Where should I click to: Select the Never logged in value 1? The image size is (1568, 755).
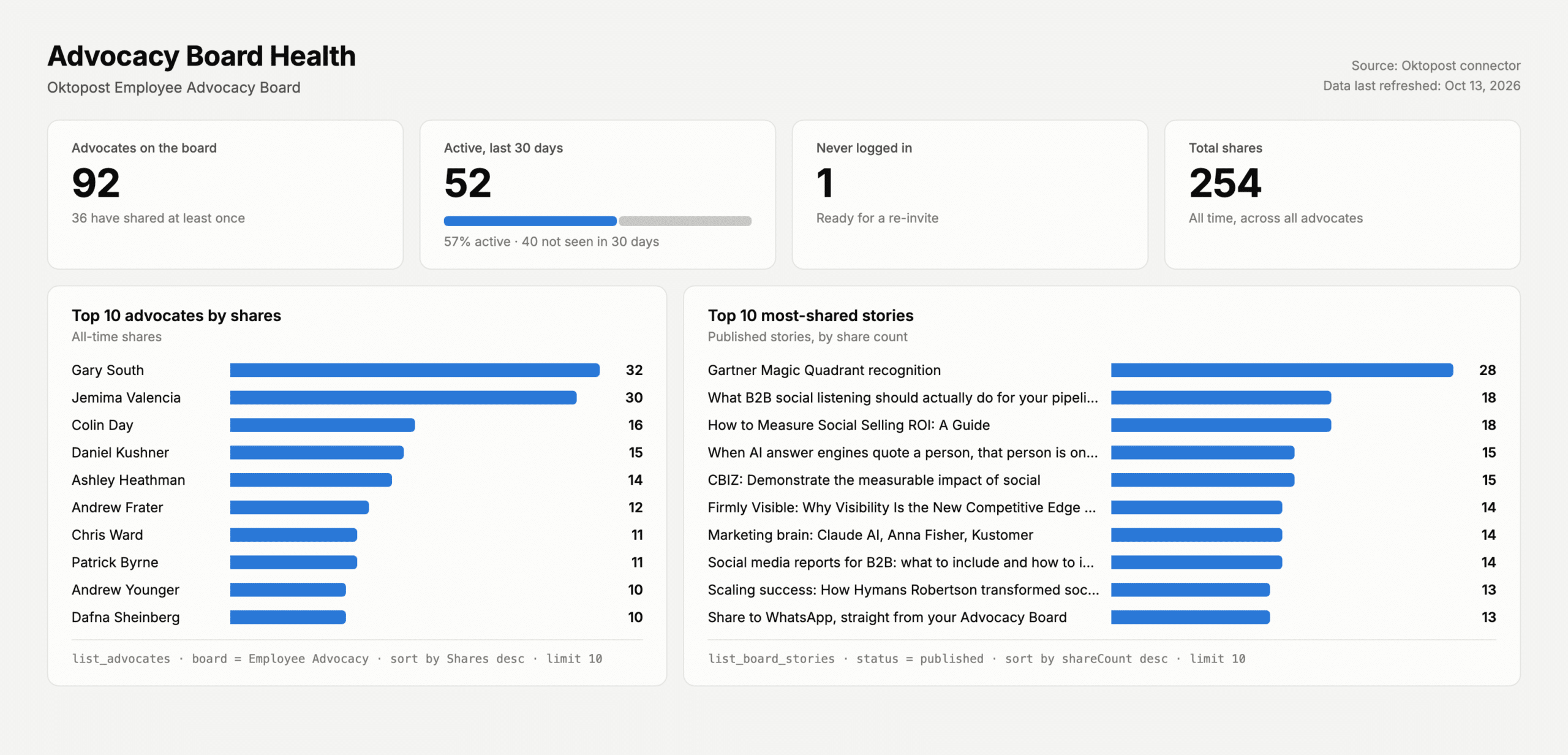pos(824,183)
